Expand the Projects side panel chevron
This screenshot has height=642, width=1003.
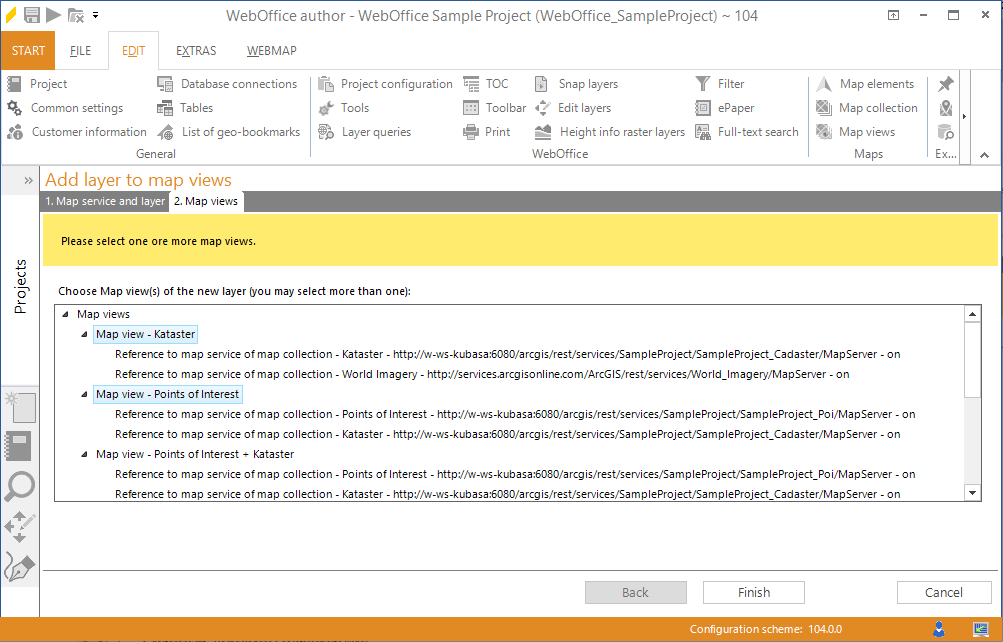pos(29,180)
